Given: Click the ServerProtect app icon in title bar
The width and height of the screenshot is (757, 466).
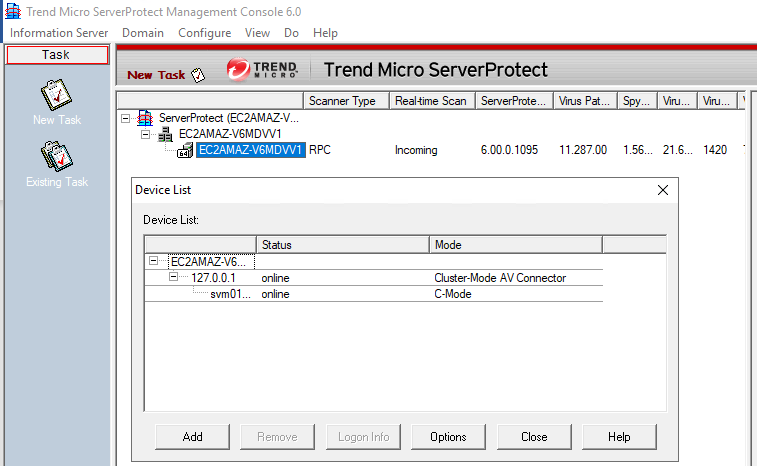Looking at the screenshot, I should (13, 11).
